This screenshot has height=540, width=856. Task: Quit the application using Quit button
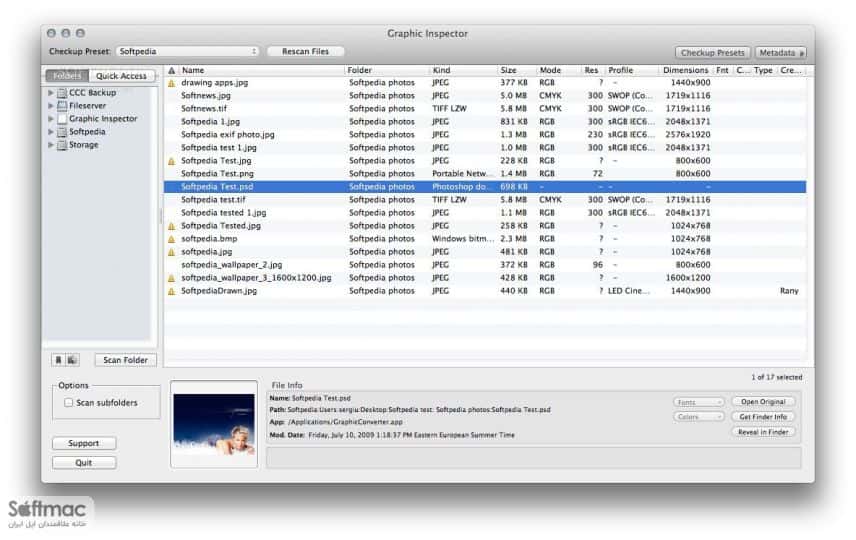84,463
